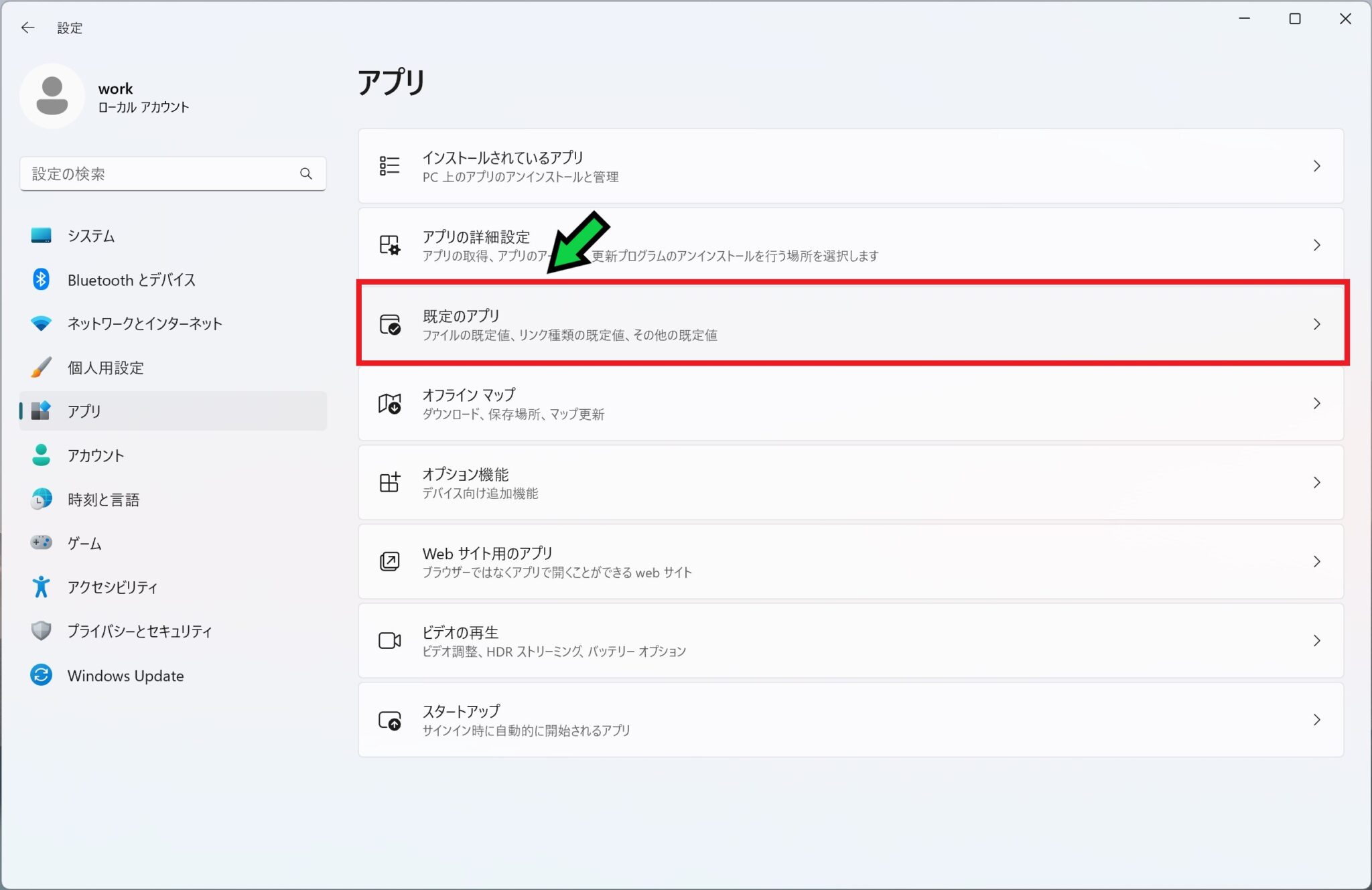Click the Bluetooth devices icon
Viewport: 1372px width, 890px height.
click(x=41, y=280)
